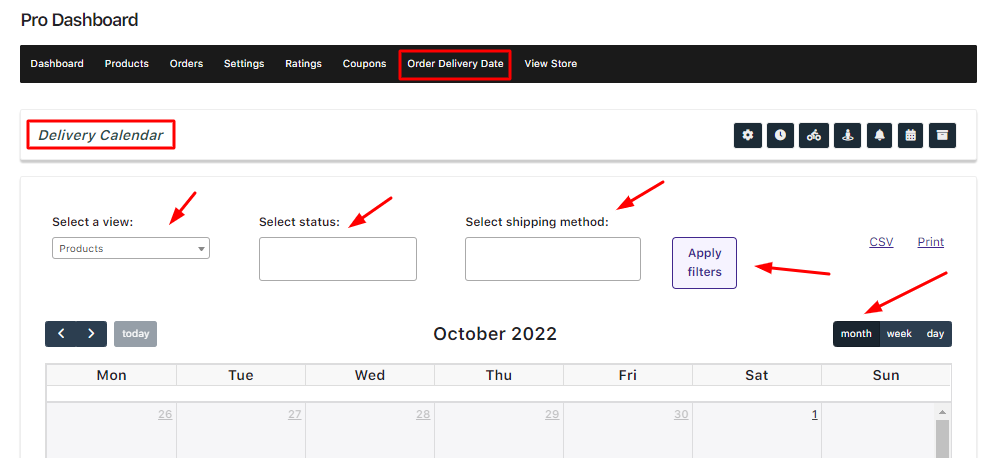Click the Wed column header
Image resolution: width=988 pixels, height=458 pixels.
[x=370, y=375]
